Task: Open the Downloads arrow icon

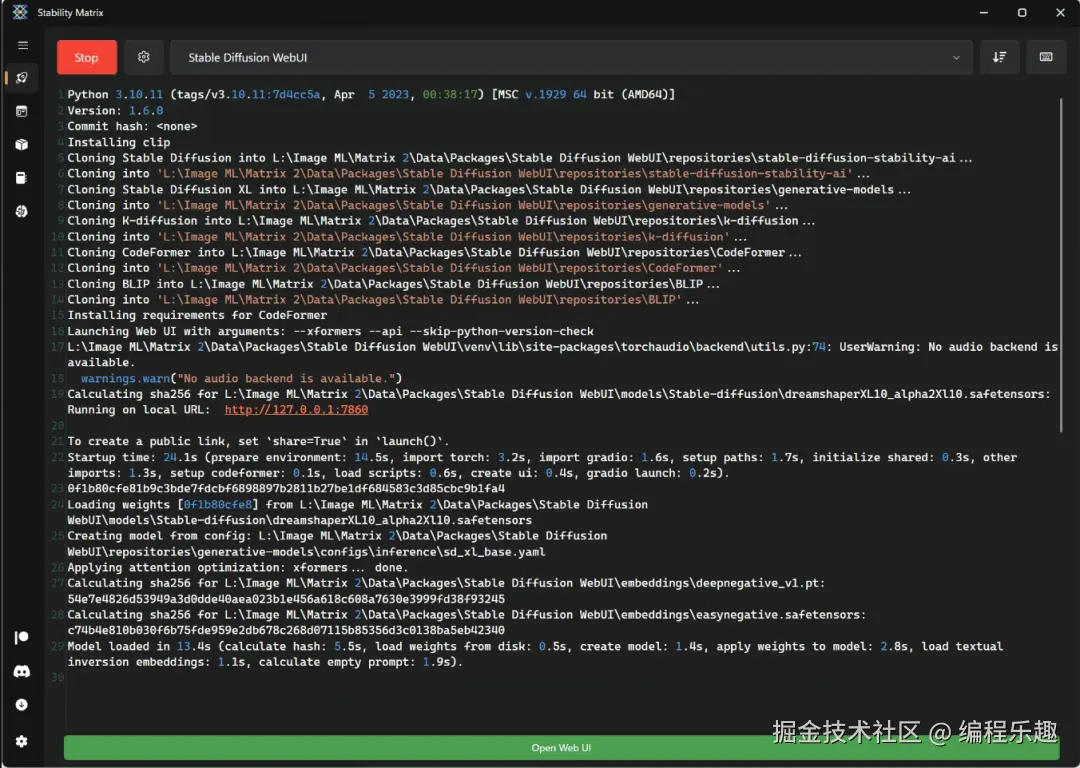Action: tap(22, 705)
